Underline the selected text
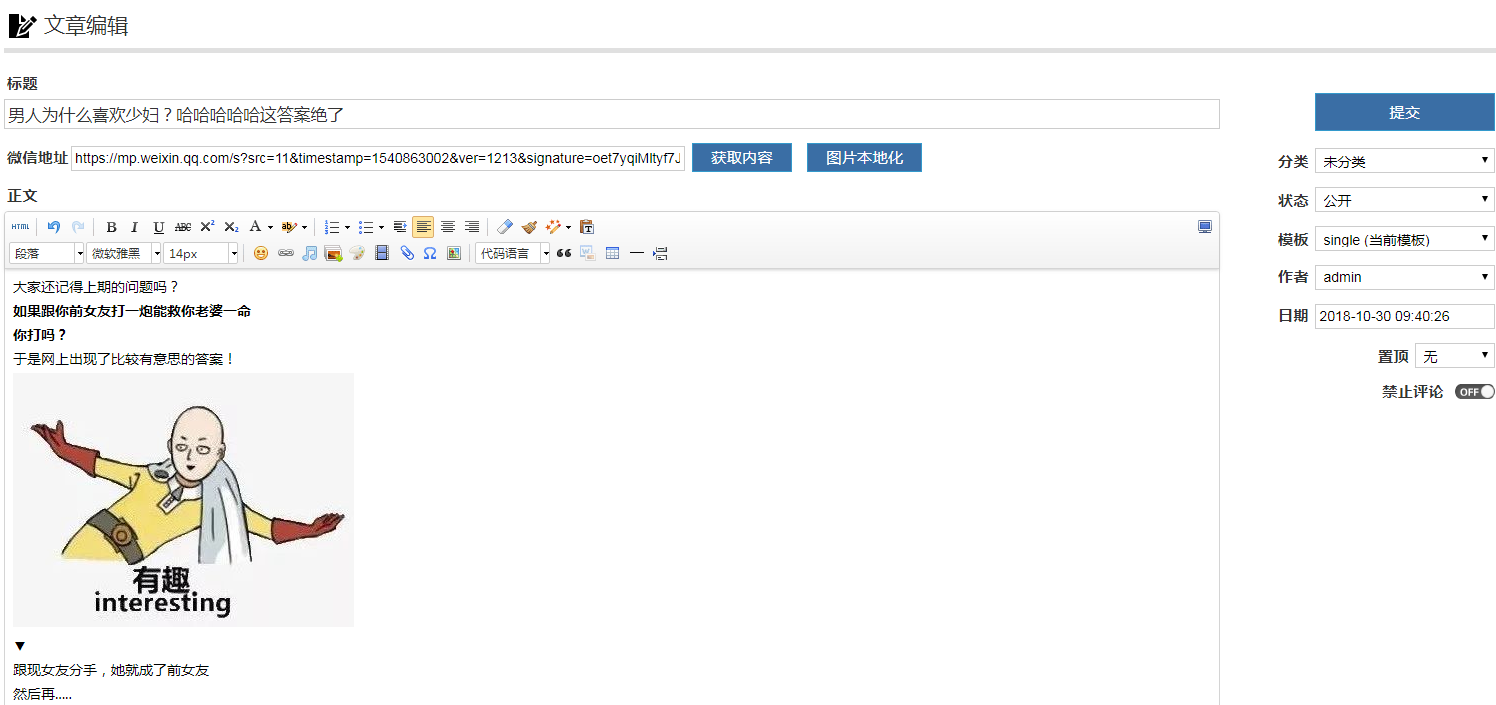This screenshot has height=705, width=1496. coord(159,227)
